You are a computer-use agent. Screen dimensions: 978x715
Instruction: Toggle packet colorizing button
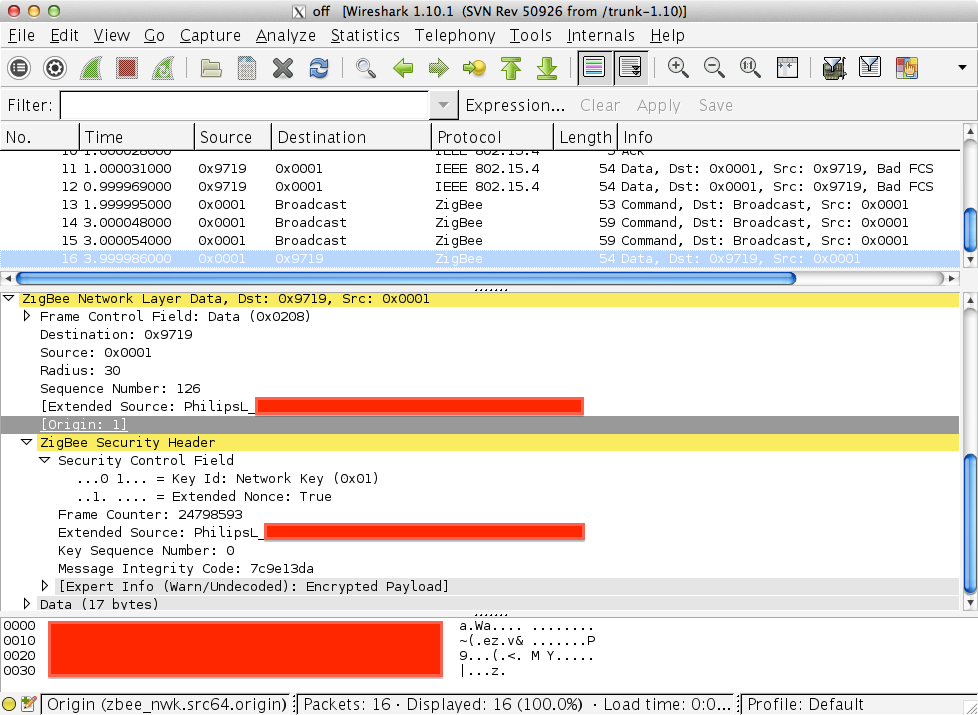[594, 67]
